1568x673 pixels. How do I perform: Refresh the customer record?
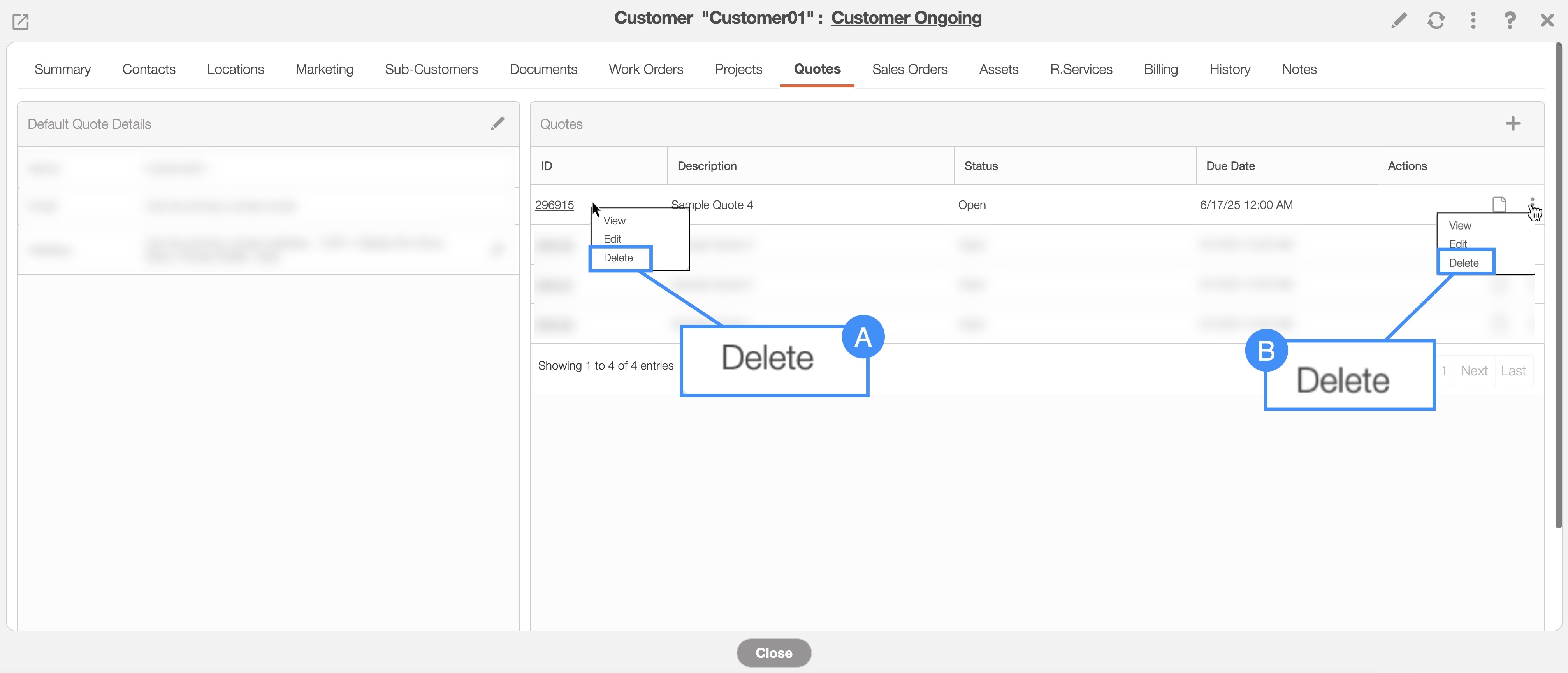tap(1436, 21)
